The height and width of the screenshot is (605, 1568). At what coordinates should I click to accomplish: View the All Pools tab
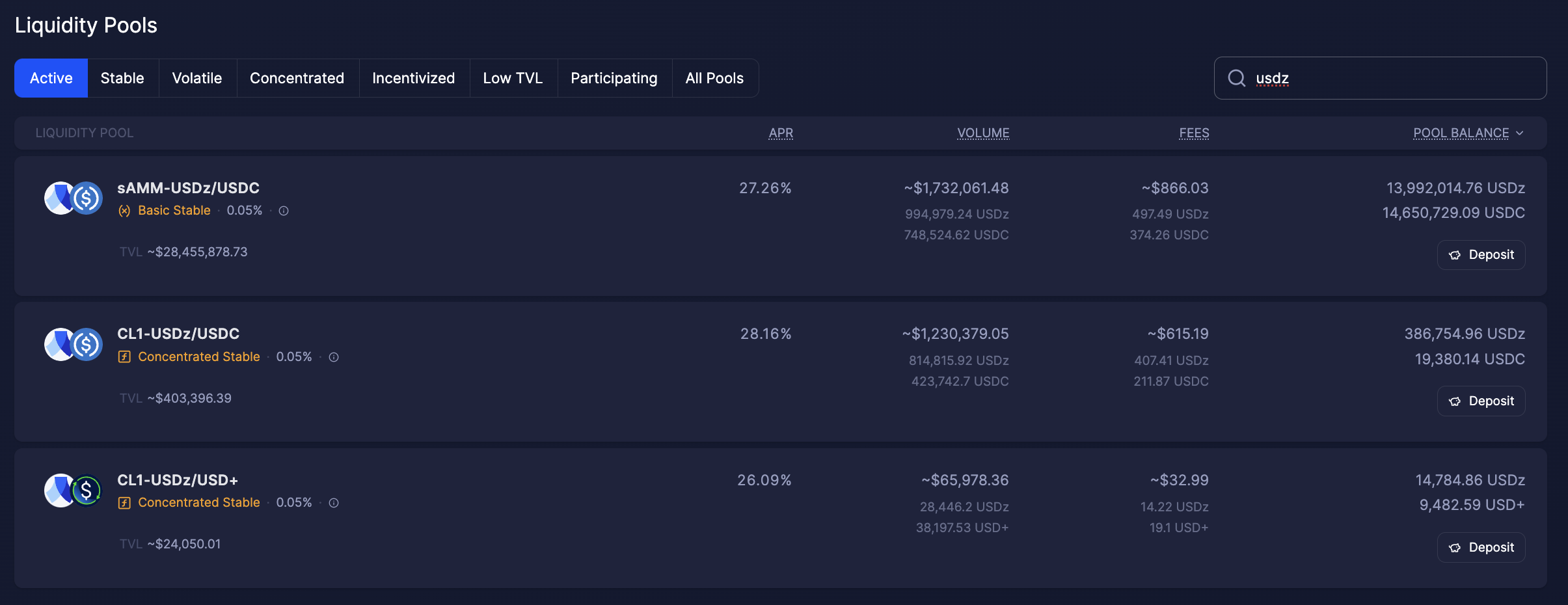714,78
